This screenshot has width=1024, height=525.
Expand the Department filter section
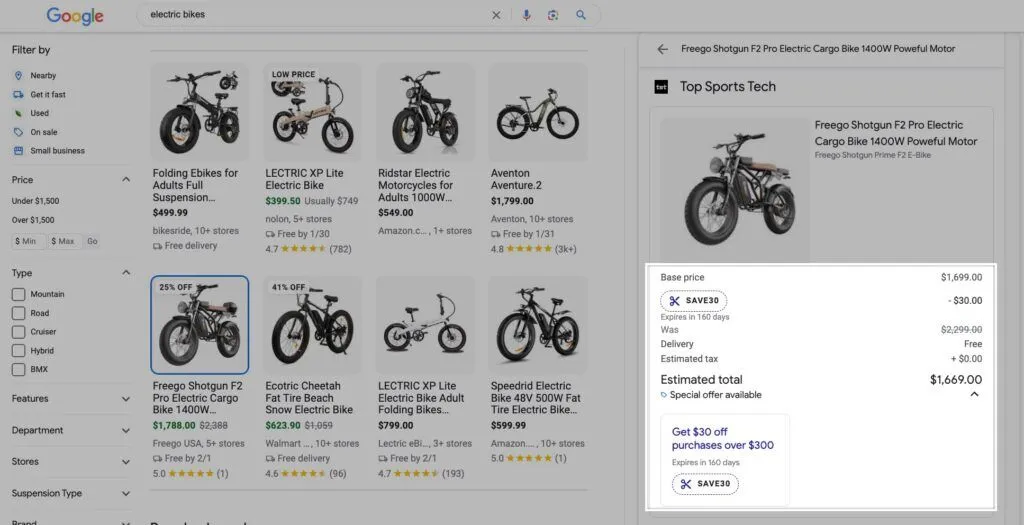[126, 431]
